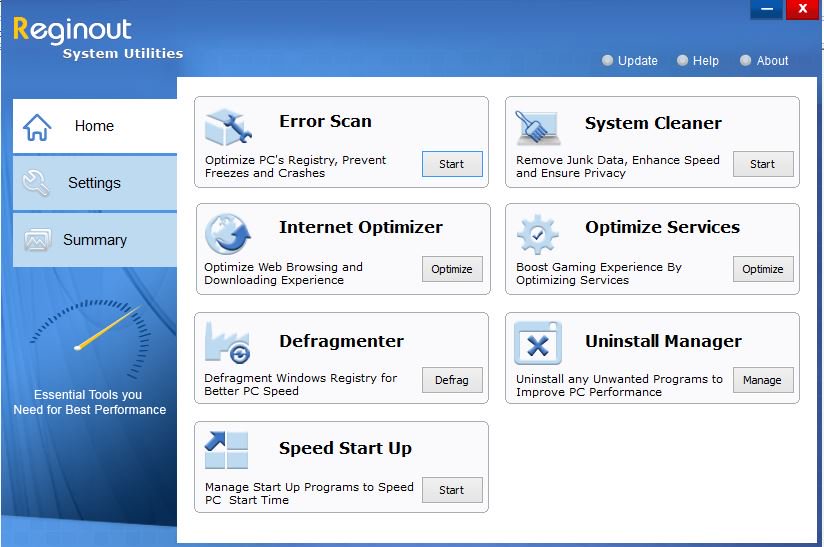Click the Error Scan wrench icon
824x547 pixels.
[228, 127]
